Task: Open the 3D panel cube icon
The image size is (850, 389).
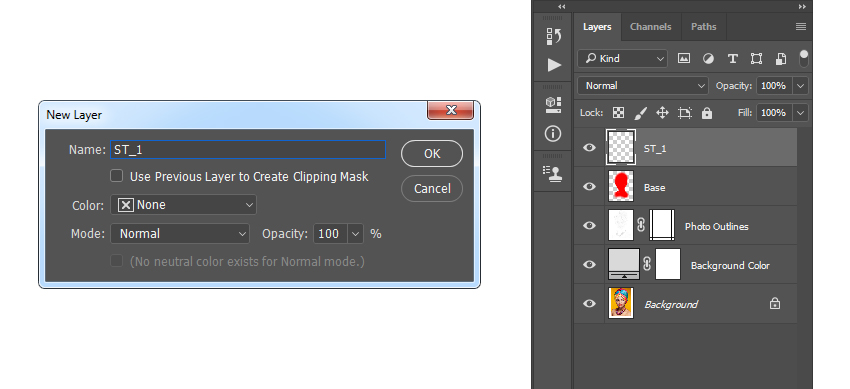Action: (553, 105)
